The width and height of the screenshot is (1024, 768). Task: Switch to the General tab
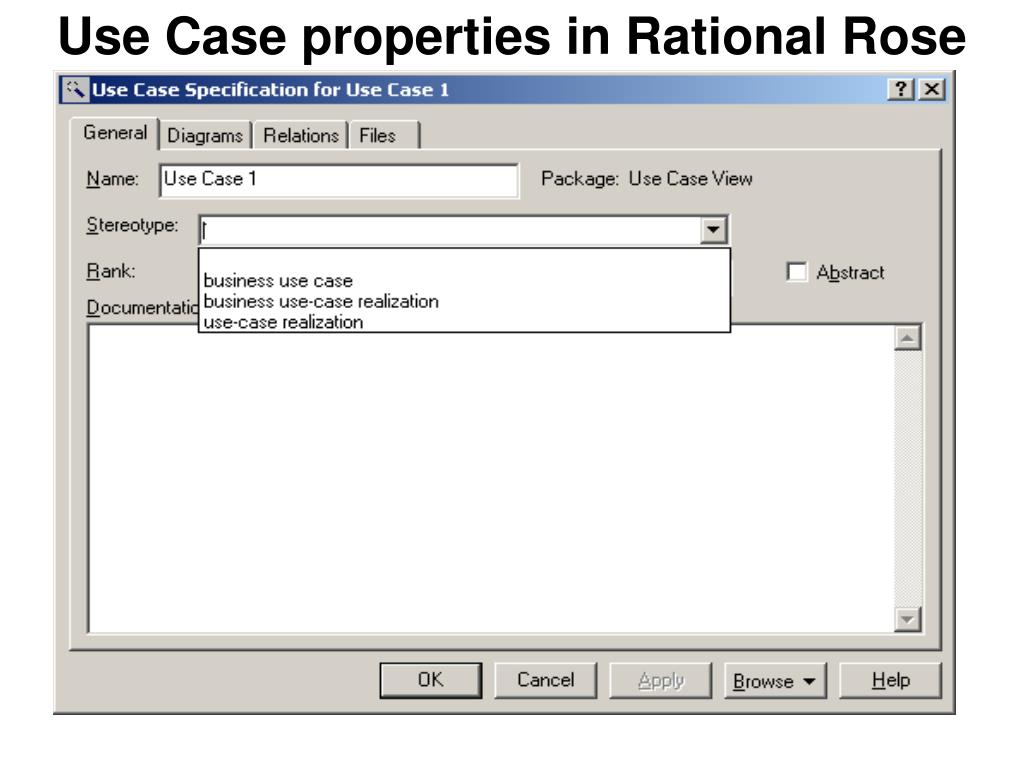115,133
